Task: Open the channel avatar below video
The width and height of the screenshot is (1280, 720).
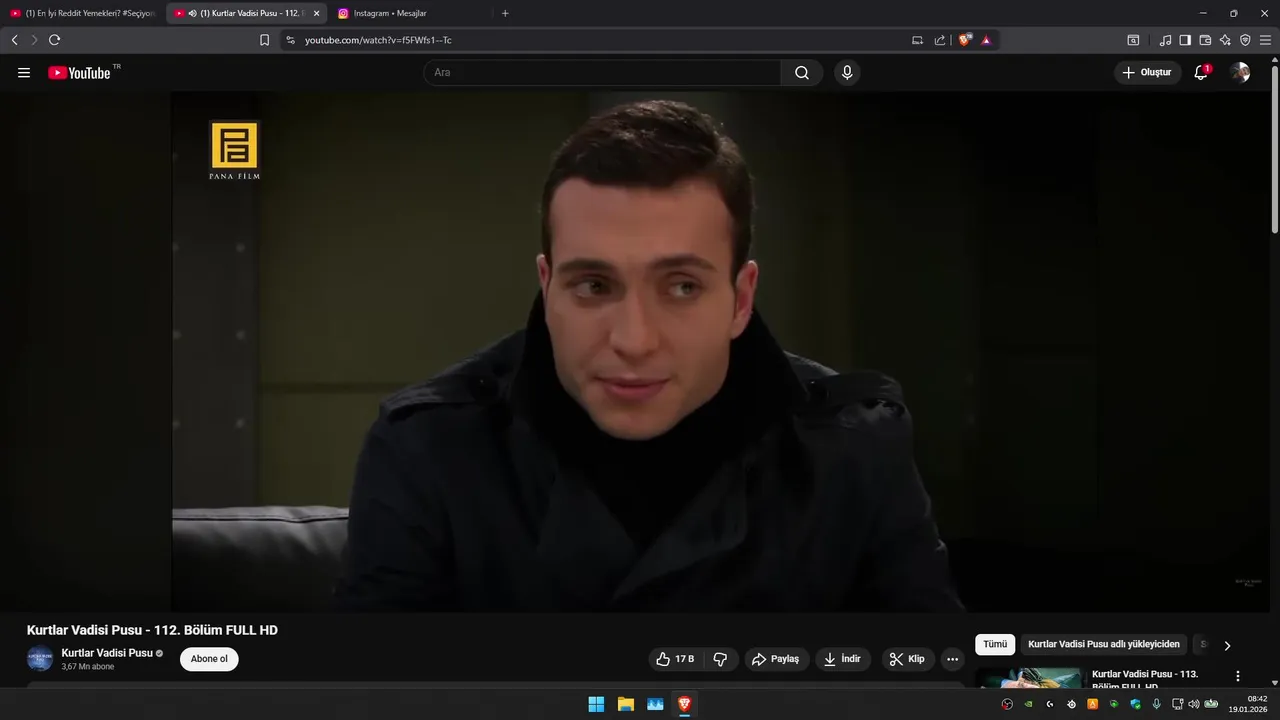Action: 40,659
